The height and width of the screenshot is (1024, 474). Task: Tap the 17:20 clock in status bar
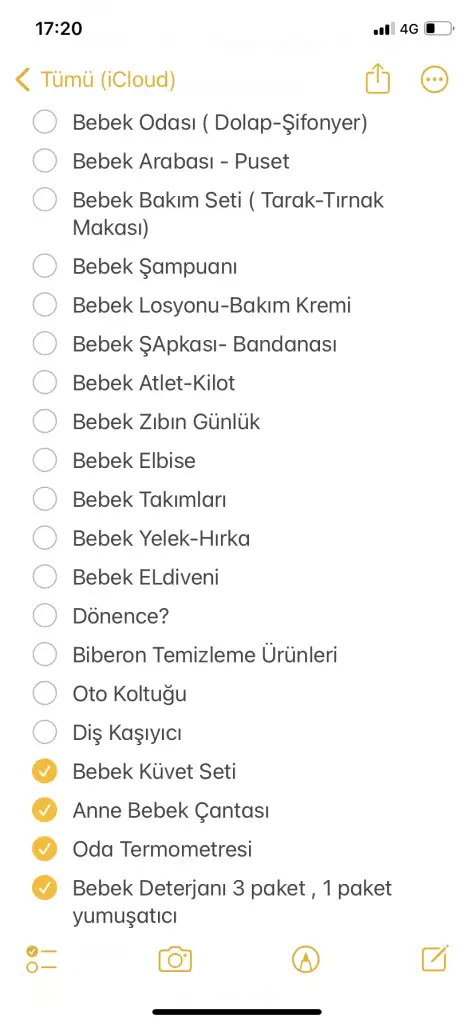(x=59, y=29)
